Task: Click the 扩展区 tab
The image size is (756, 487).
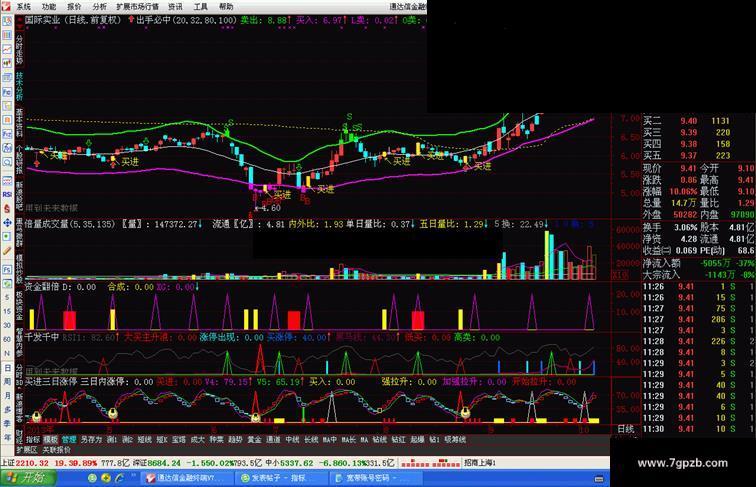Action: 27,450
